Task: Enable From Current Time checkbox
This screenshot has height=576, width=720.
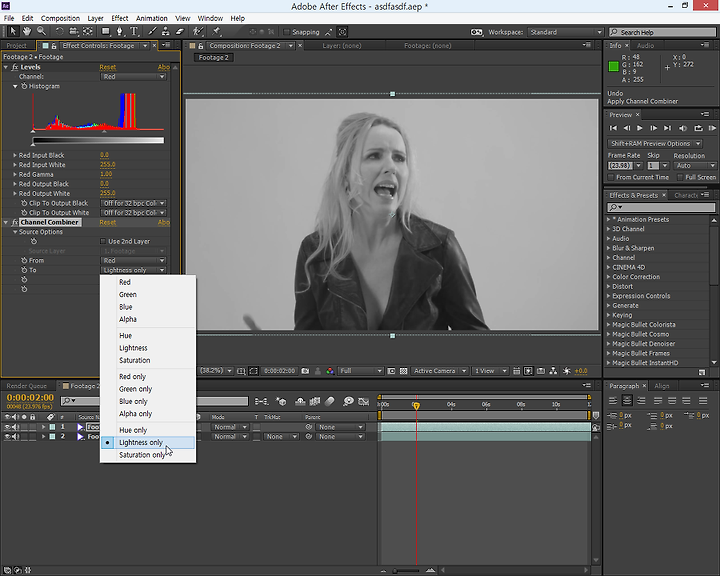Action: click(x=611, y=177)
